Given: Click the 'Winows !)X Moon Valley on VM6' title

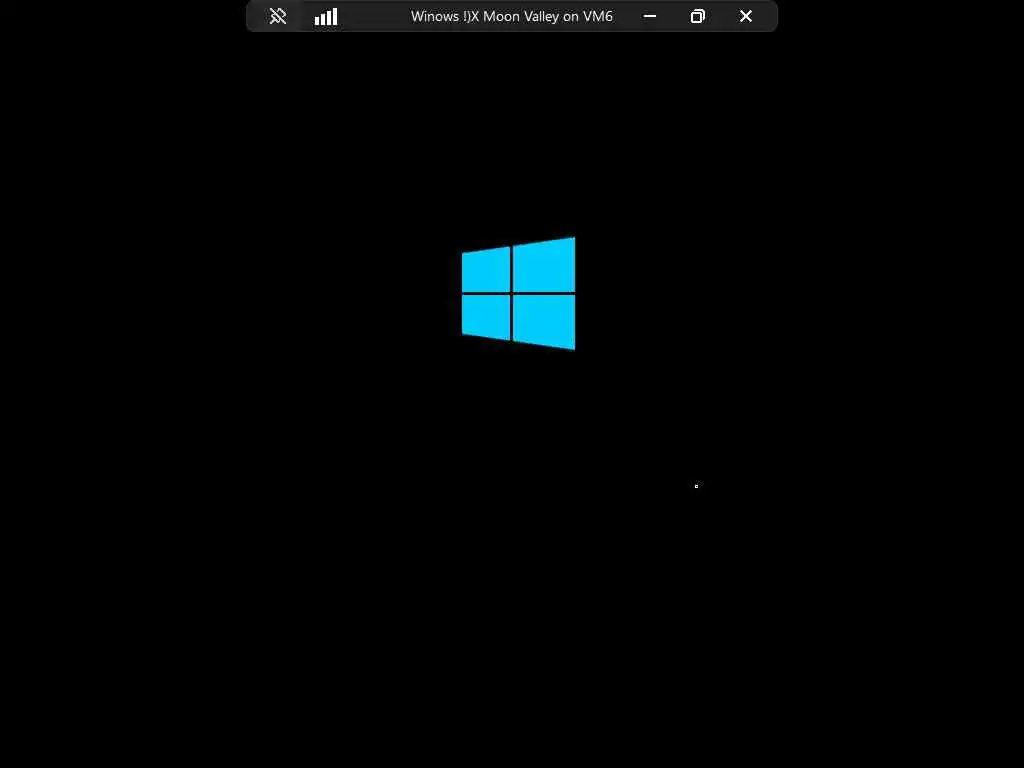Looking at the screenshot, I should (511, 16).
